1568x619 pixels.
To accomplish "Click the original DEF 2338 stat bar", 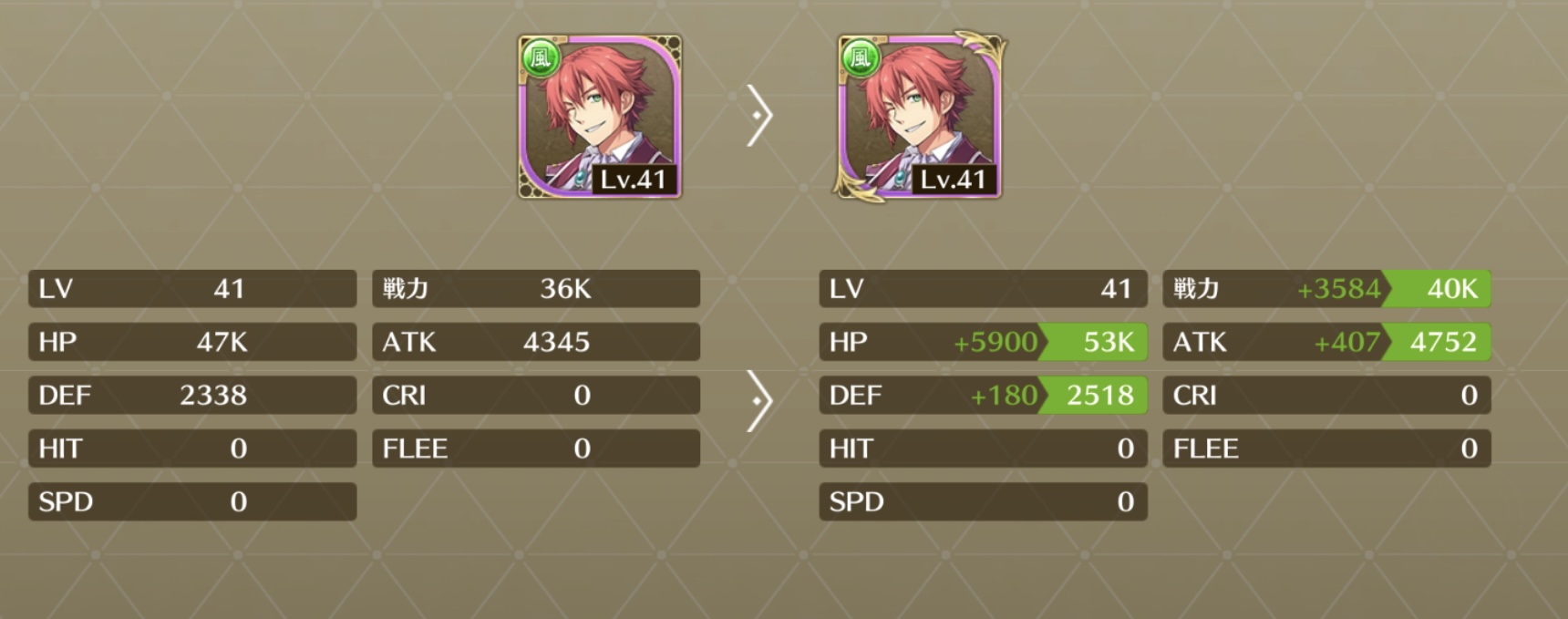I will (192, 395).
